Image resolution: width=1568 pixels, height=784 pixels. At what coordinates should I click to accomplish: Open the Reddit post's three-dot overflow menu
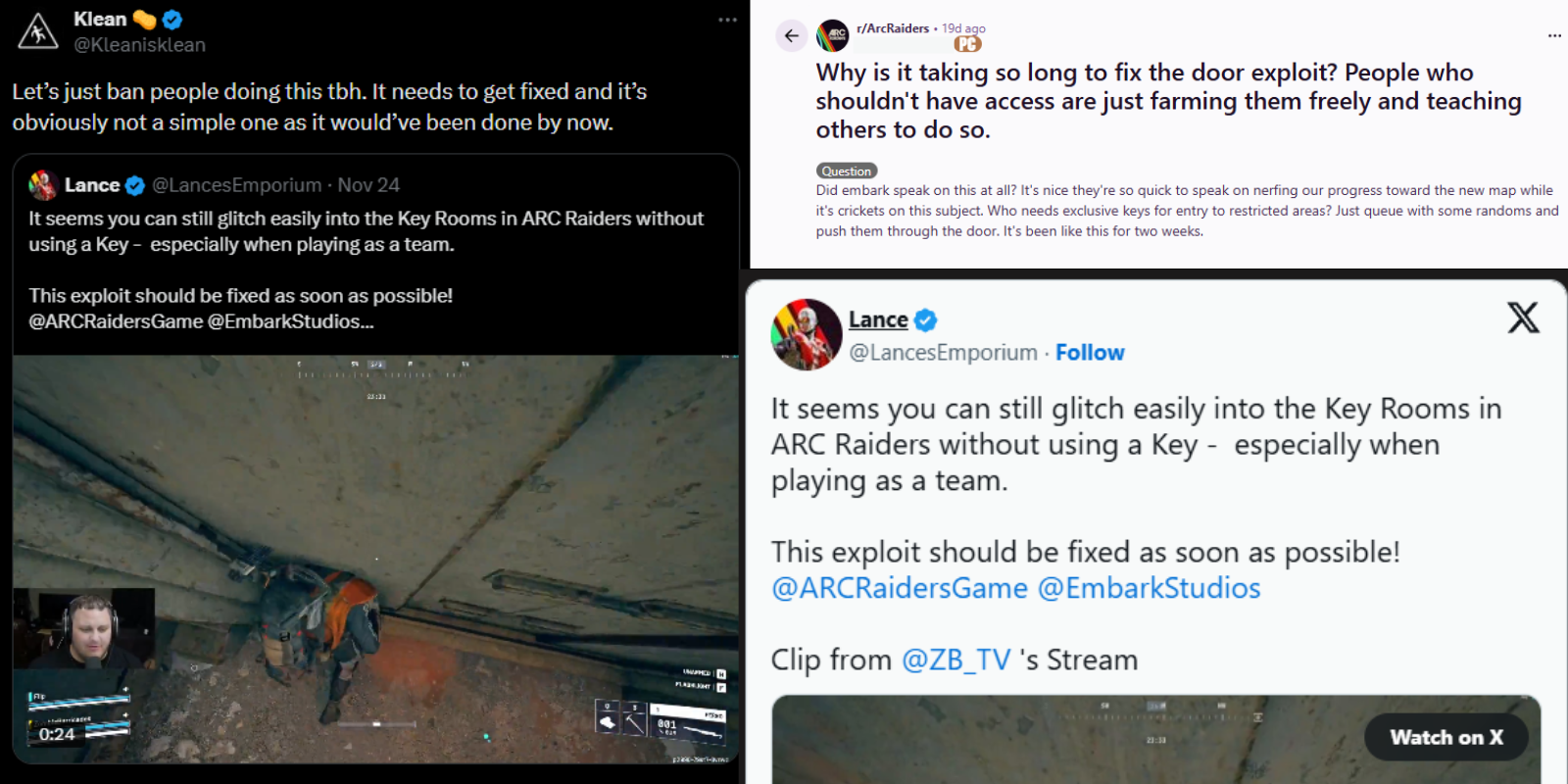click(1554, 33)
